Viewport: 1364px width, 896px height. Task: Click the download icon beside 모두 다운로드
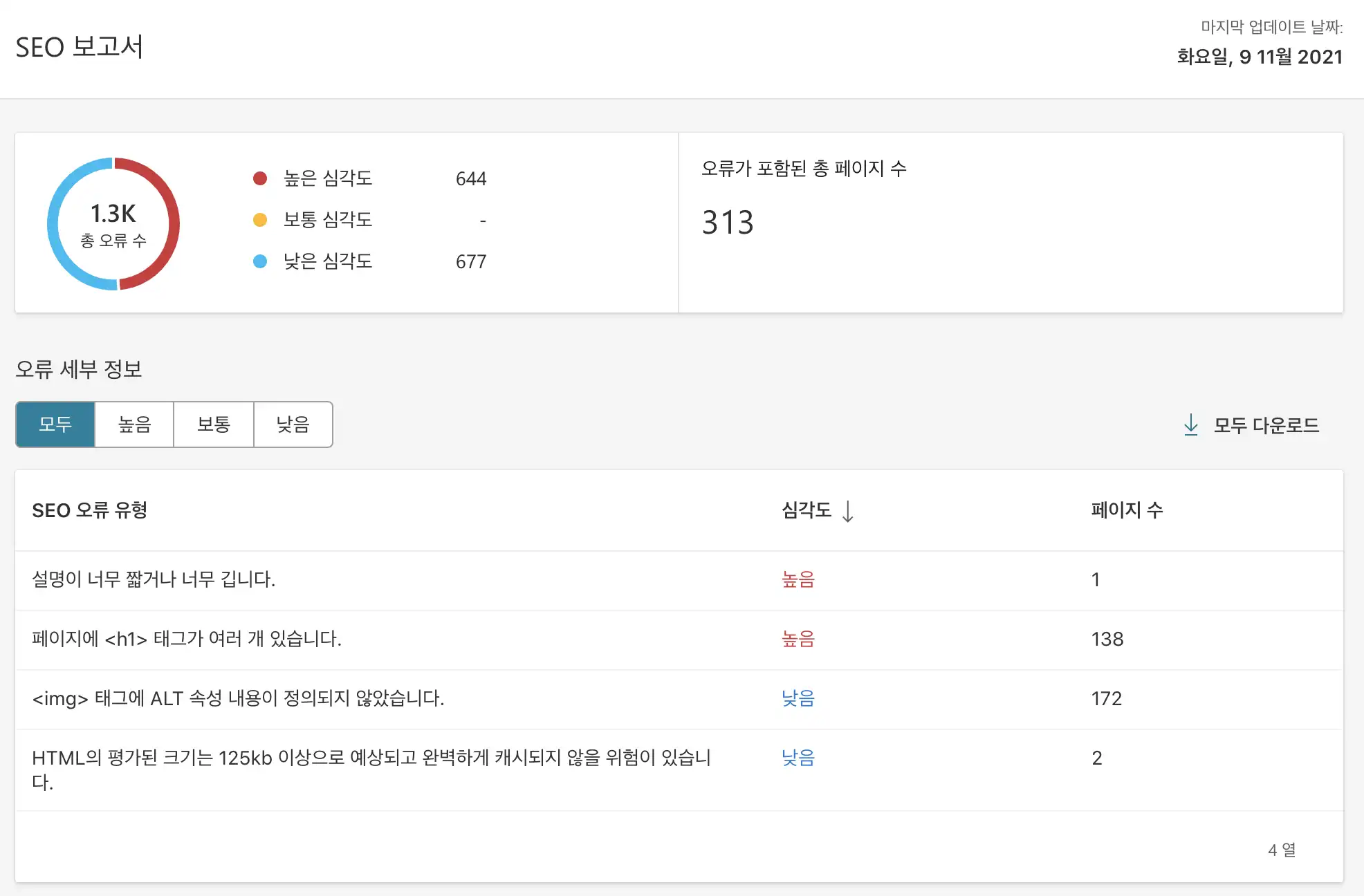(x=1190, y=425)
